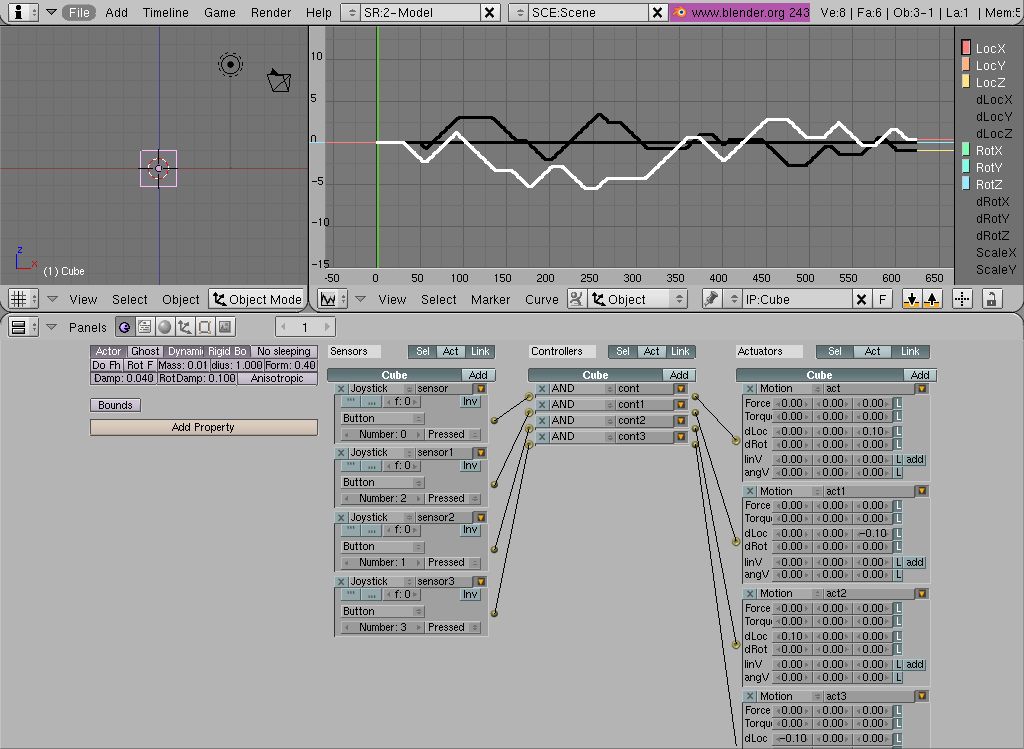Screen dimensions: 1024x749
Task: Open the Info window type selector icon
Action: pyautogui.click(x=24, y=12)
